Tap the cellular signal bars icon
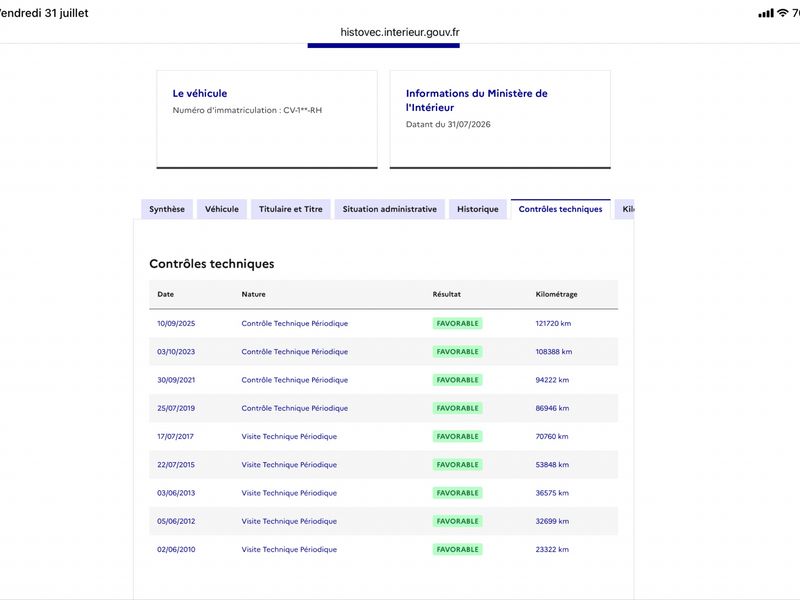 tap(766, 13)
